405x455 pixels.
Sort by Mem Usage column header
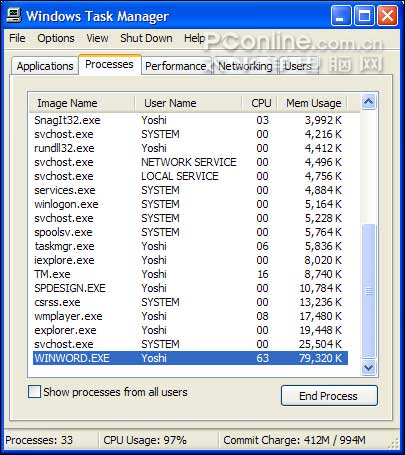(312, 103)
